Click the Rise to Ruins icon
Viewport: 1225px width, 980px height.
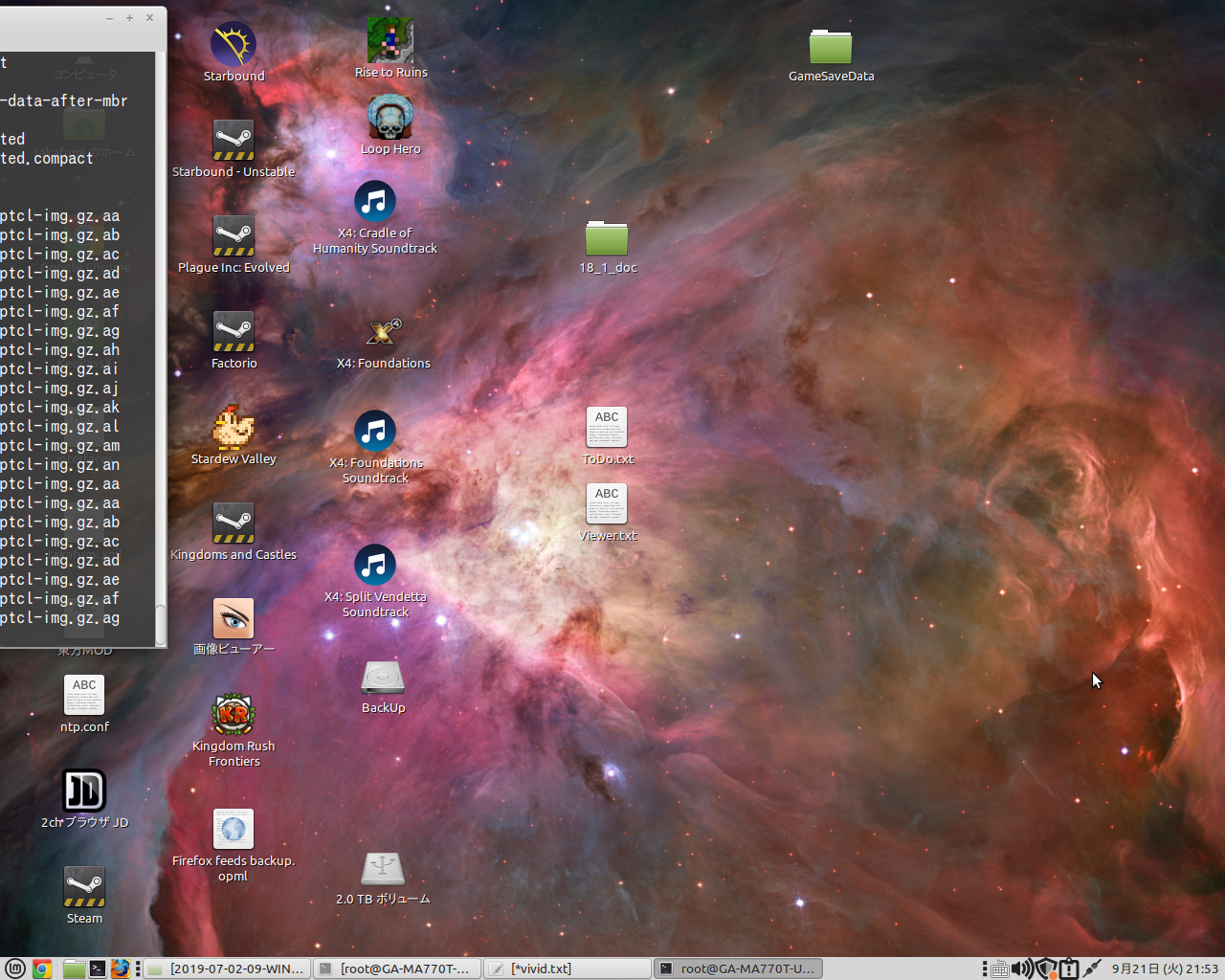point(390,41)
